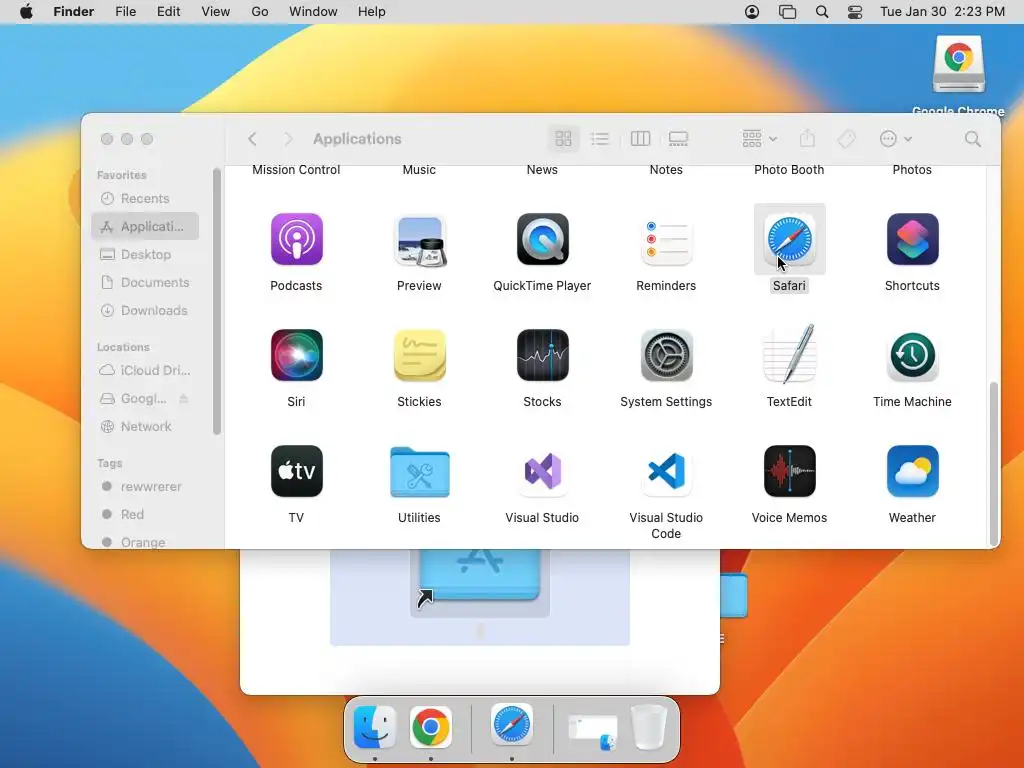Click the date and time display
Image resolution: width=1024 pixels, height=768 pixels.
[x=942, y=12]
